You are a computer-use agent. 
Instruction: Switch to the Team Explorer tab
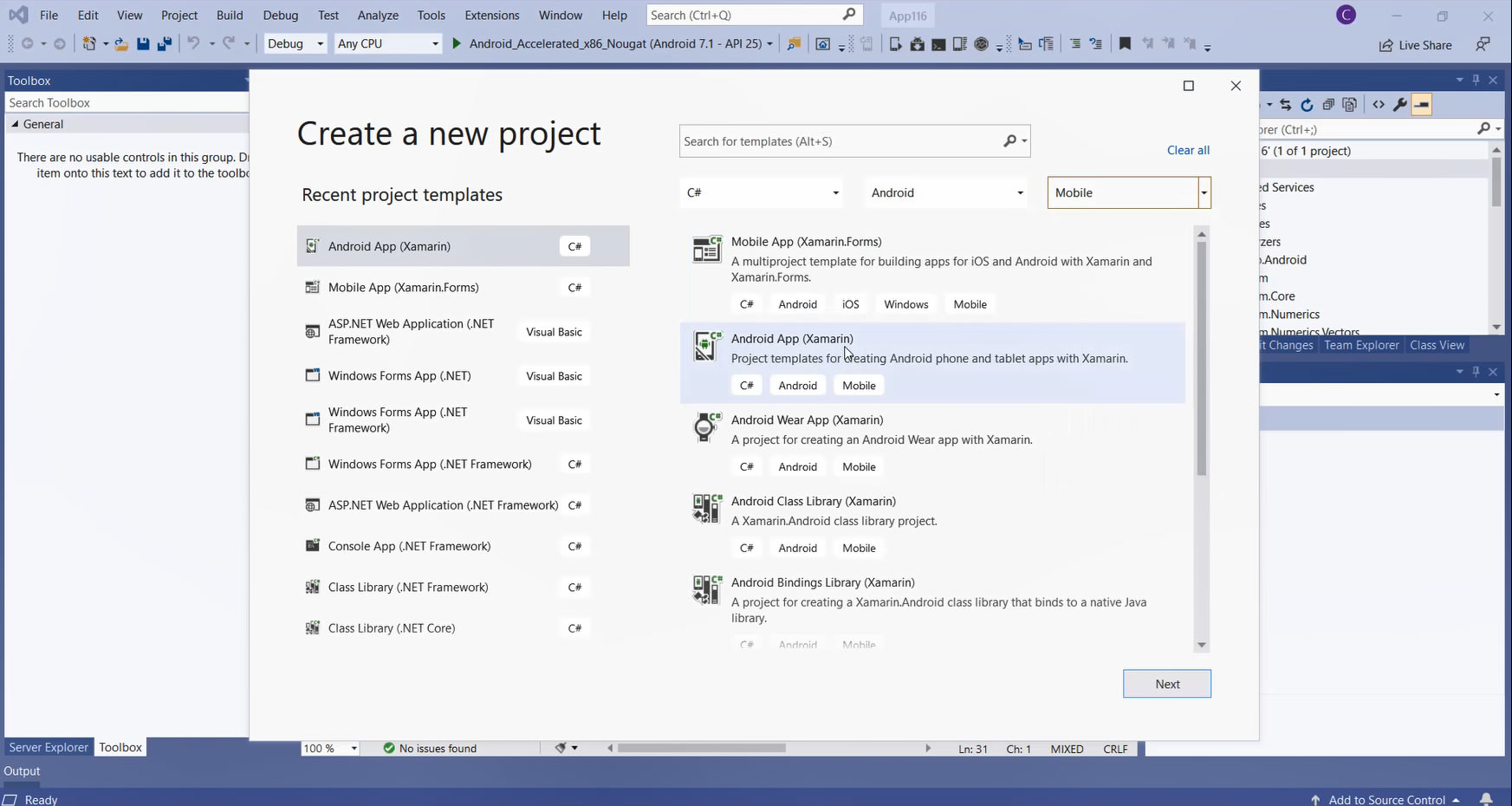tap(1360, 345)
